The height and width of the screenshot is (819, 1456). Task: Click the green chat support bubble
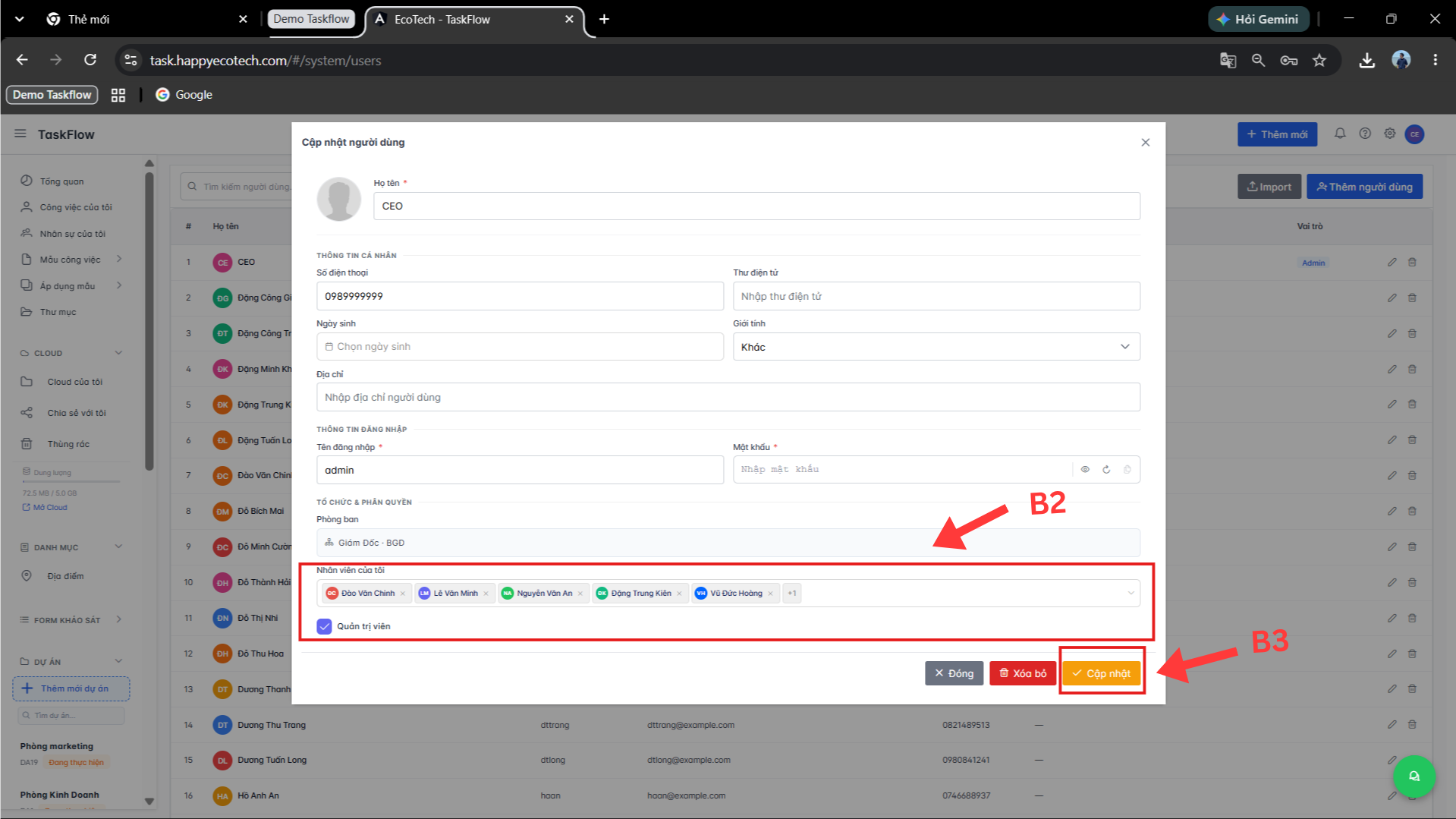tap(1414, 776)
